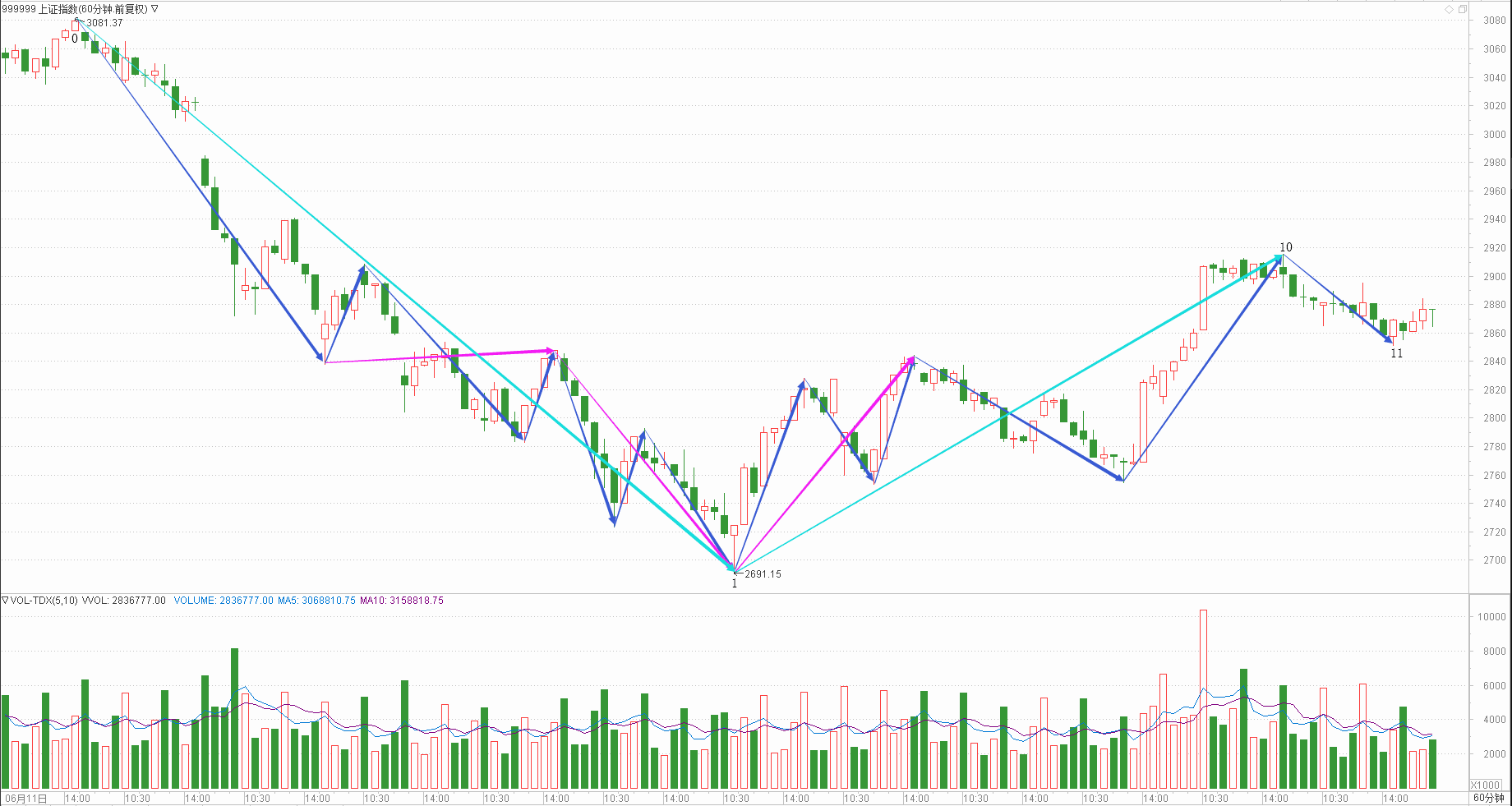Screen dimensions: 1512x806
Task: Click the diamond icon at chart top-right
Action: point(1449,9)
